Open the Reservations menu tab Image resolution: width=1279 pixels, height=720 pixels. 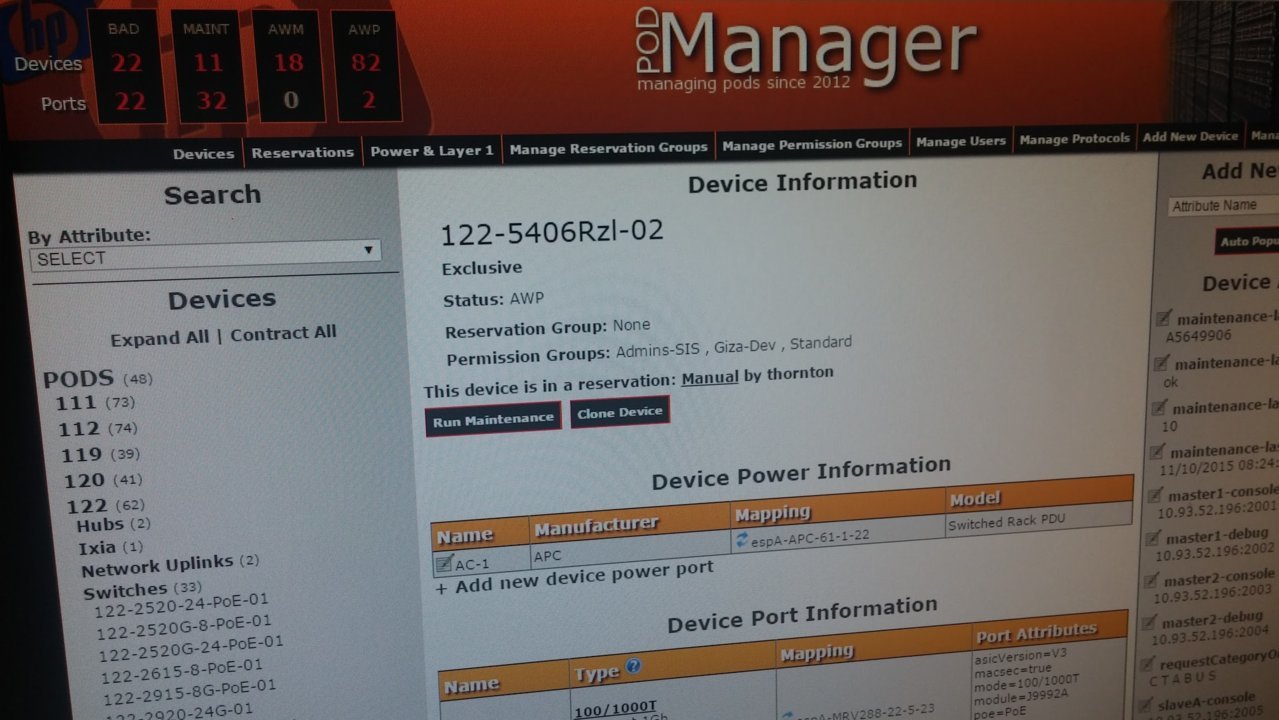coord(303,152)
